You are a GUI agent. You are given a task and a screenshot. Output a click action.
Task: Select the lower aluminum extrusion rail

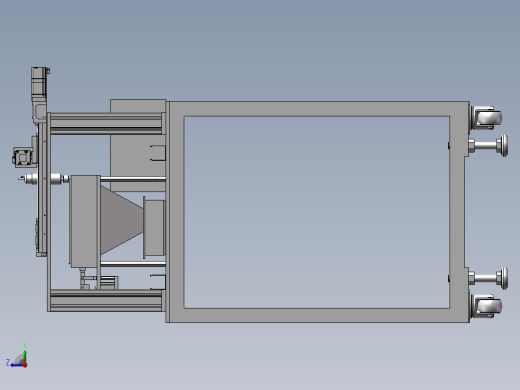coord(106,300)
